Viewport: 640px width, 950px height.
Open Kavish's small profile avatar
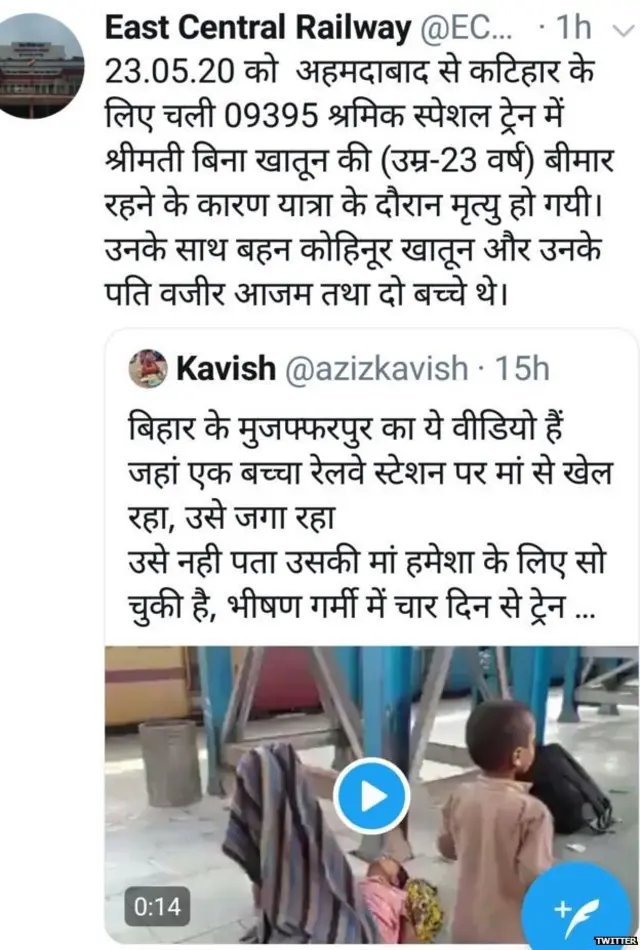click(148, 368)
